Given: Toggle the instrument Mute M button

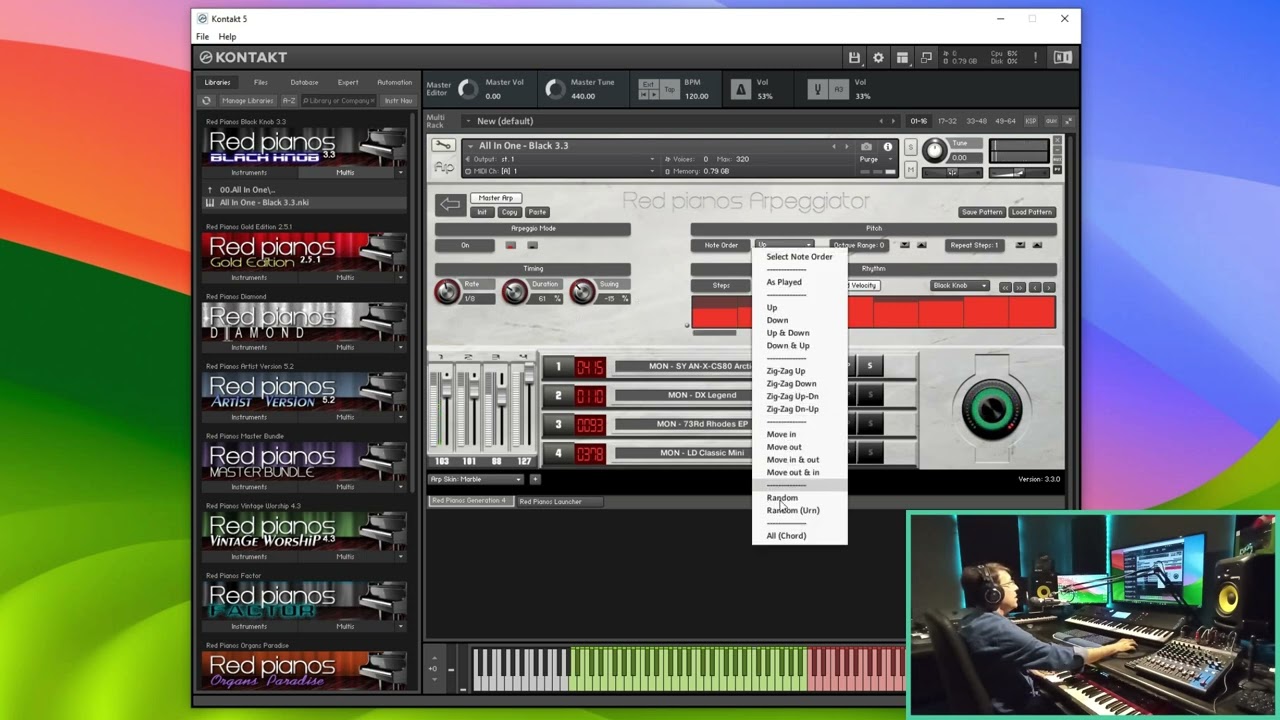Looking at the screenshot, I should point(910,170).
